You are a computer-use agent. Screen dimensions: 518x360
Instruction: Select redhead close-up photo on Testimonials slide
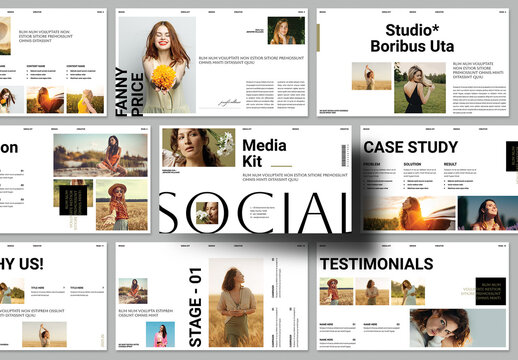coord(458,328)
